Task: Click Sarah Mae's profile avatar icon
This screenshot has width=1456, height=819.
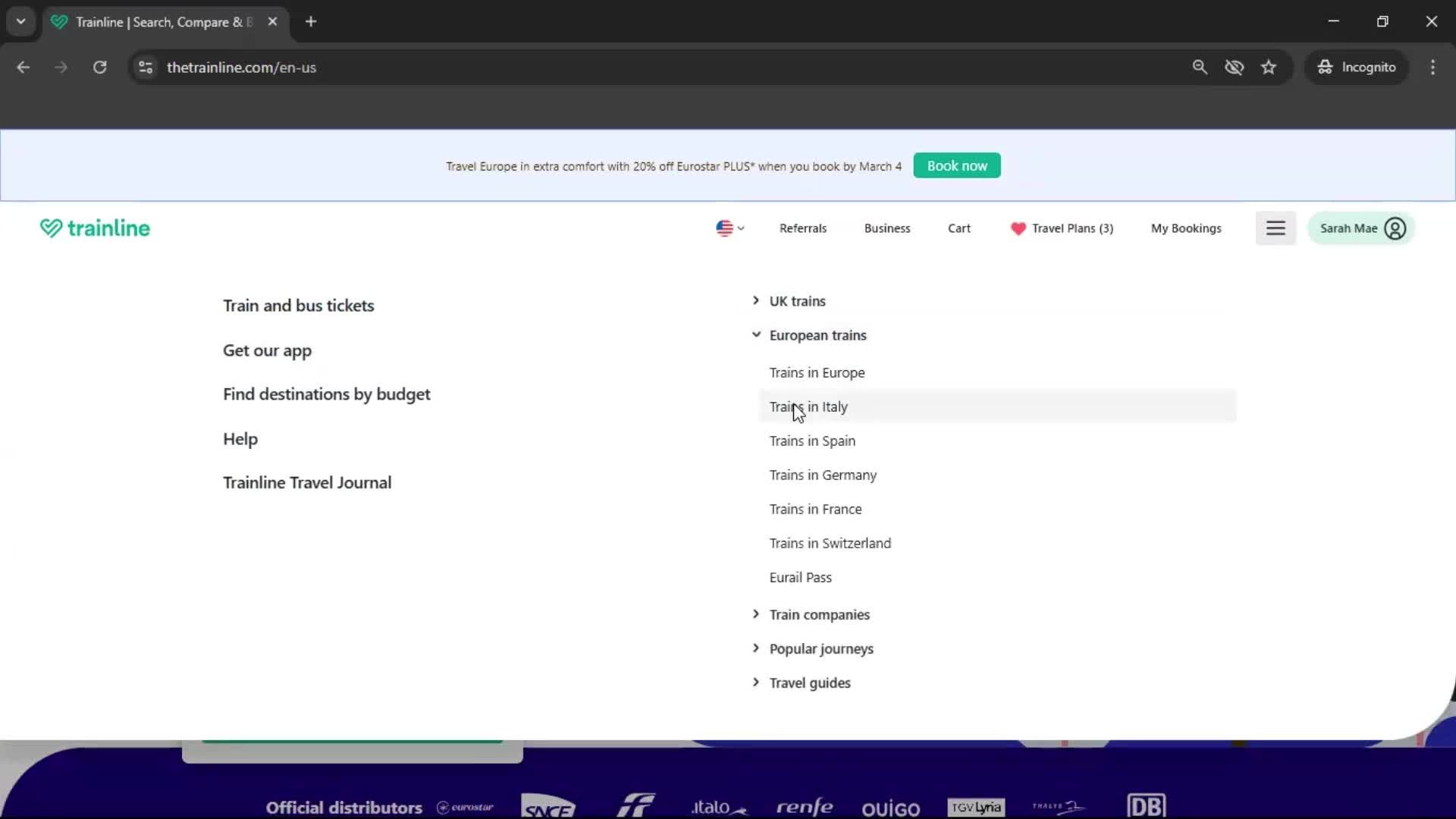Action: 1395,228
